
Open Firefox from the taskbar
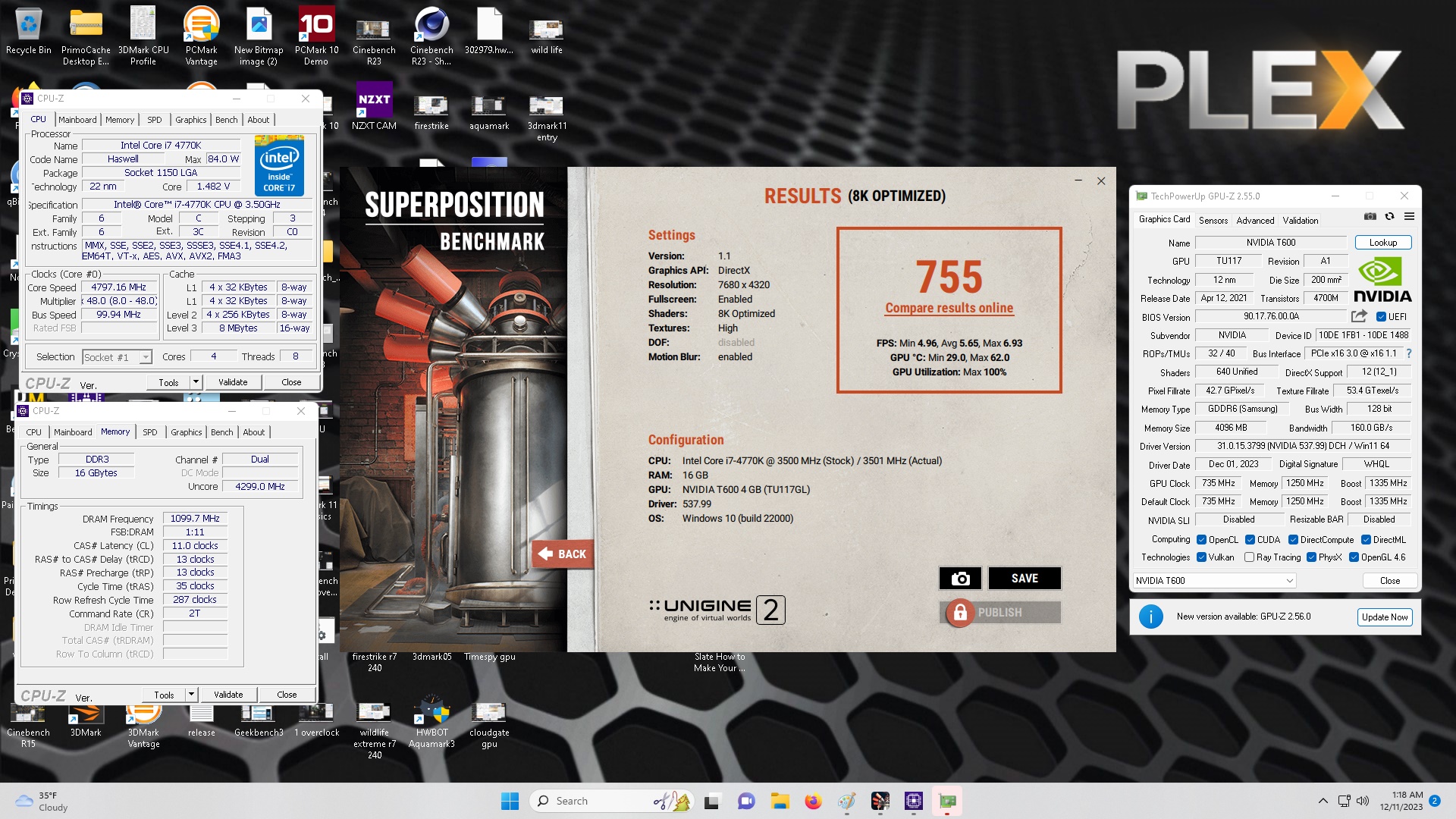813,801
